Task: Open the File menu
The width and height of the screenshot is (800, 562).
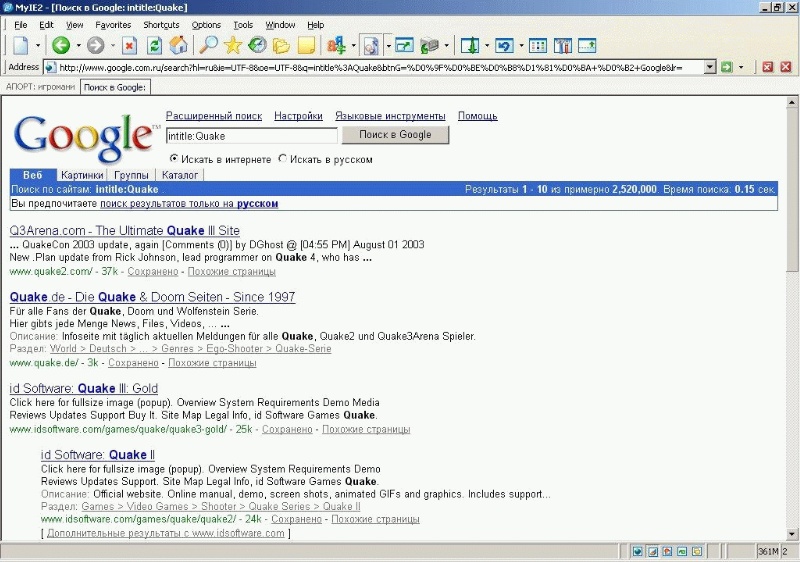Action: (21, 25)
